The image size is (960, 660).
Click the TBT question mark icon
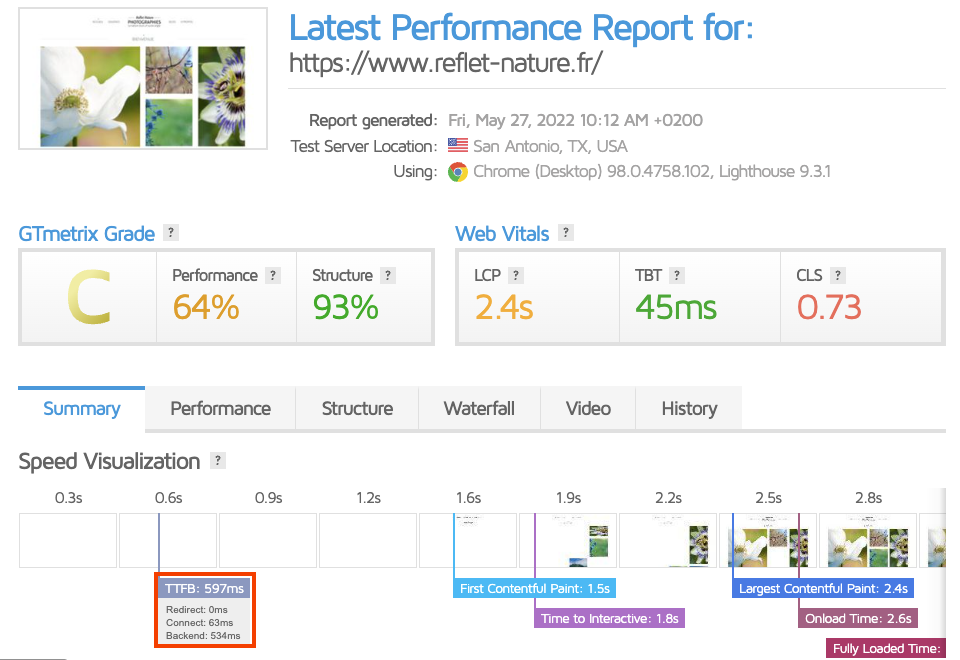tap(677, 276)
